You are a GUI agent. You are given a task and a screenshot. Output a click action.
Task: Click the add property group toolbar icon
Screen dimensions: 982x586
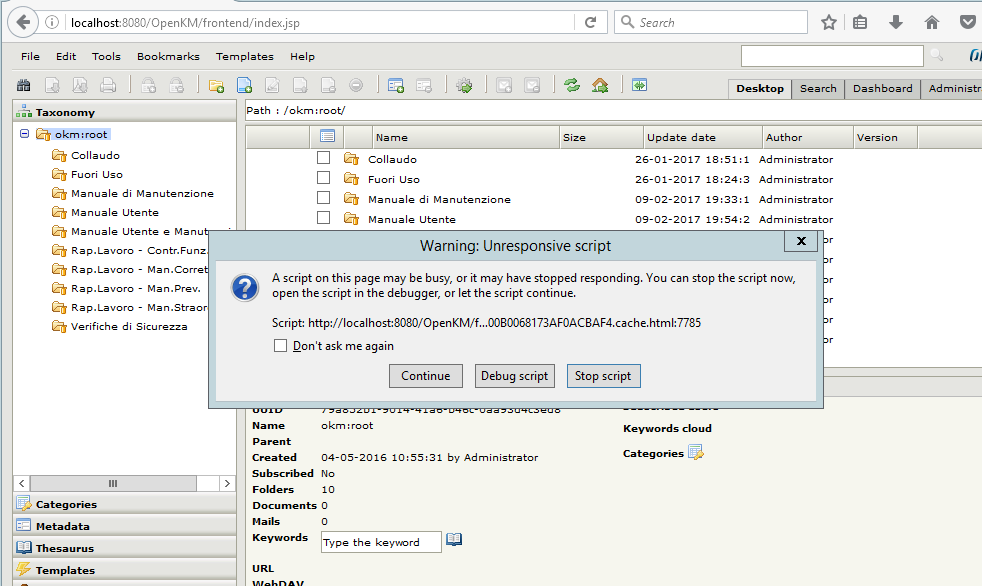(x=396, y=86)
